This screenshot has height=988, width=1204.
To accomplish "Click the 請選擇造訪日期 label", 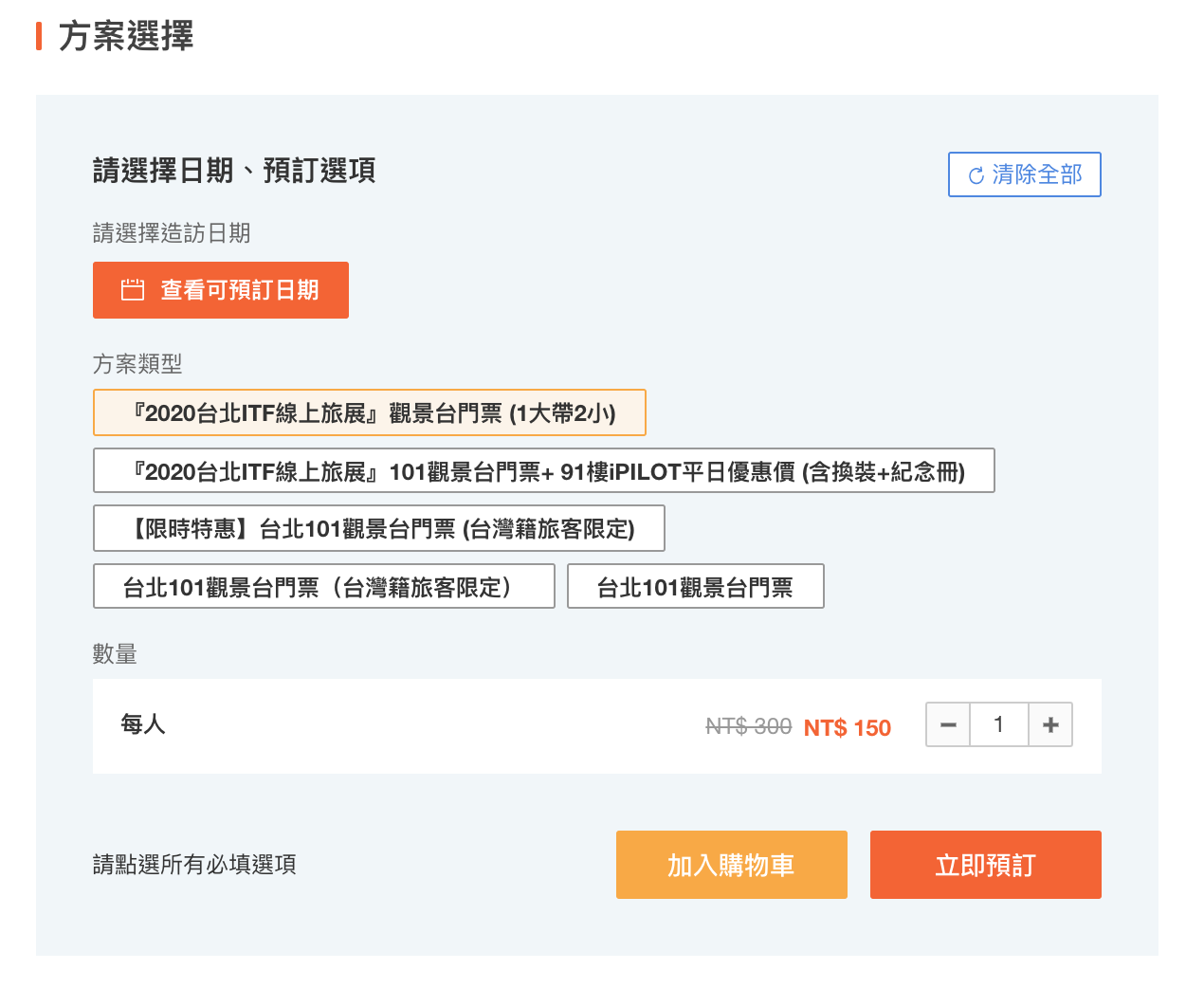I will [172, 232].
